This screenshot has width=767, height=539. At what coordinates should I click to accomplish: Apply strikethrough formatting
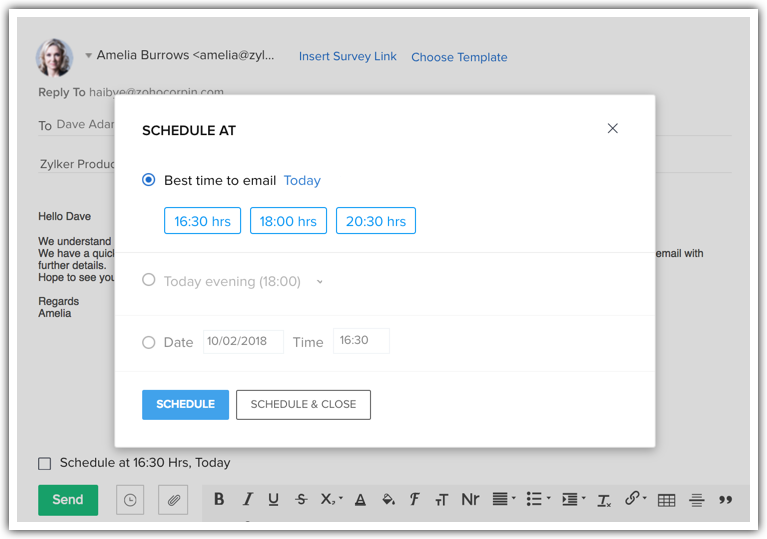click(301, 499)
